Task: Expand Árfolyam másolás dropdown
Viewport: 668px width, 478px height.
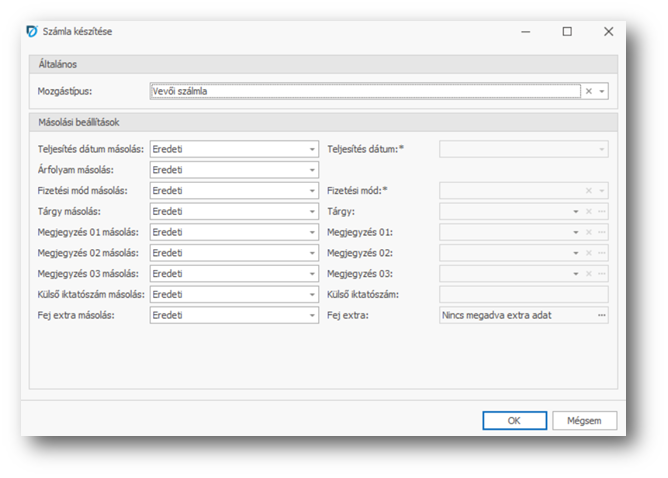Action: pyautogui.click(x=312, y=170)
